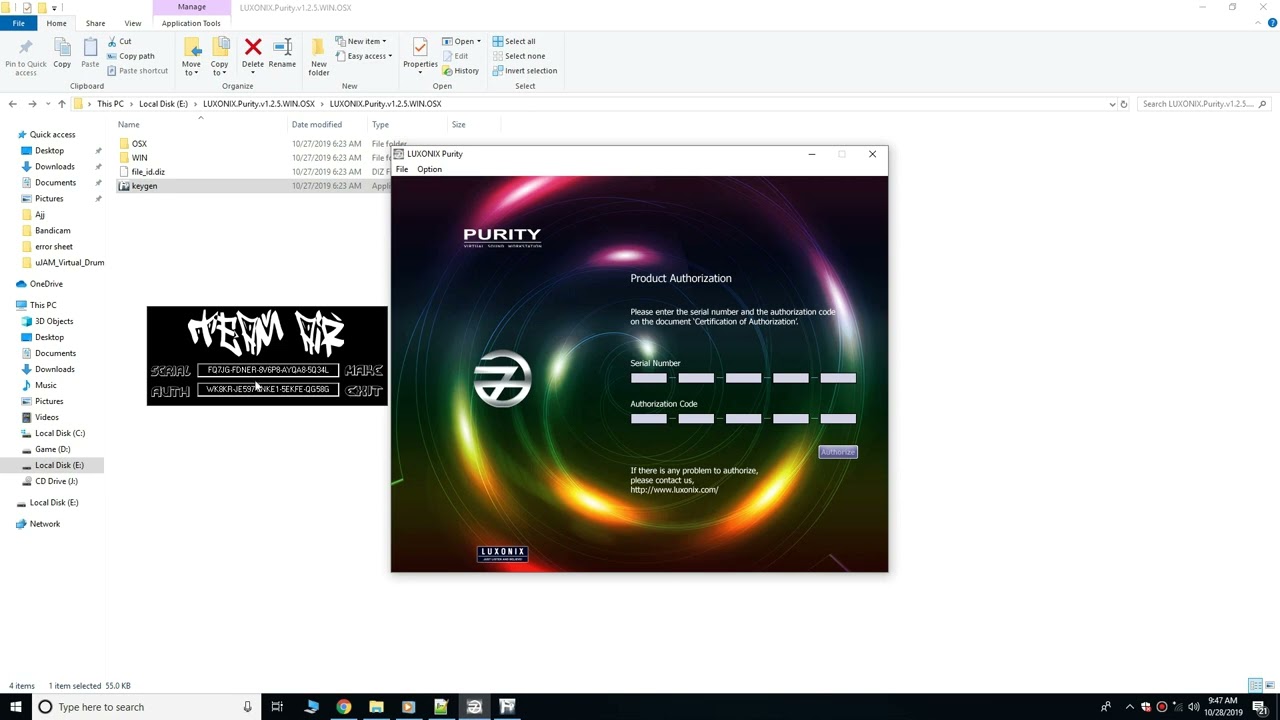Open address bar history dropdown

[x=1112, y=104]
